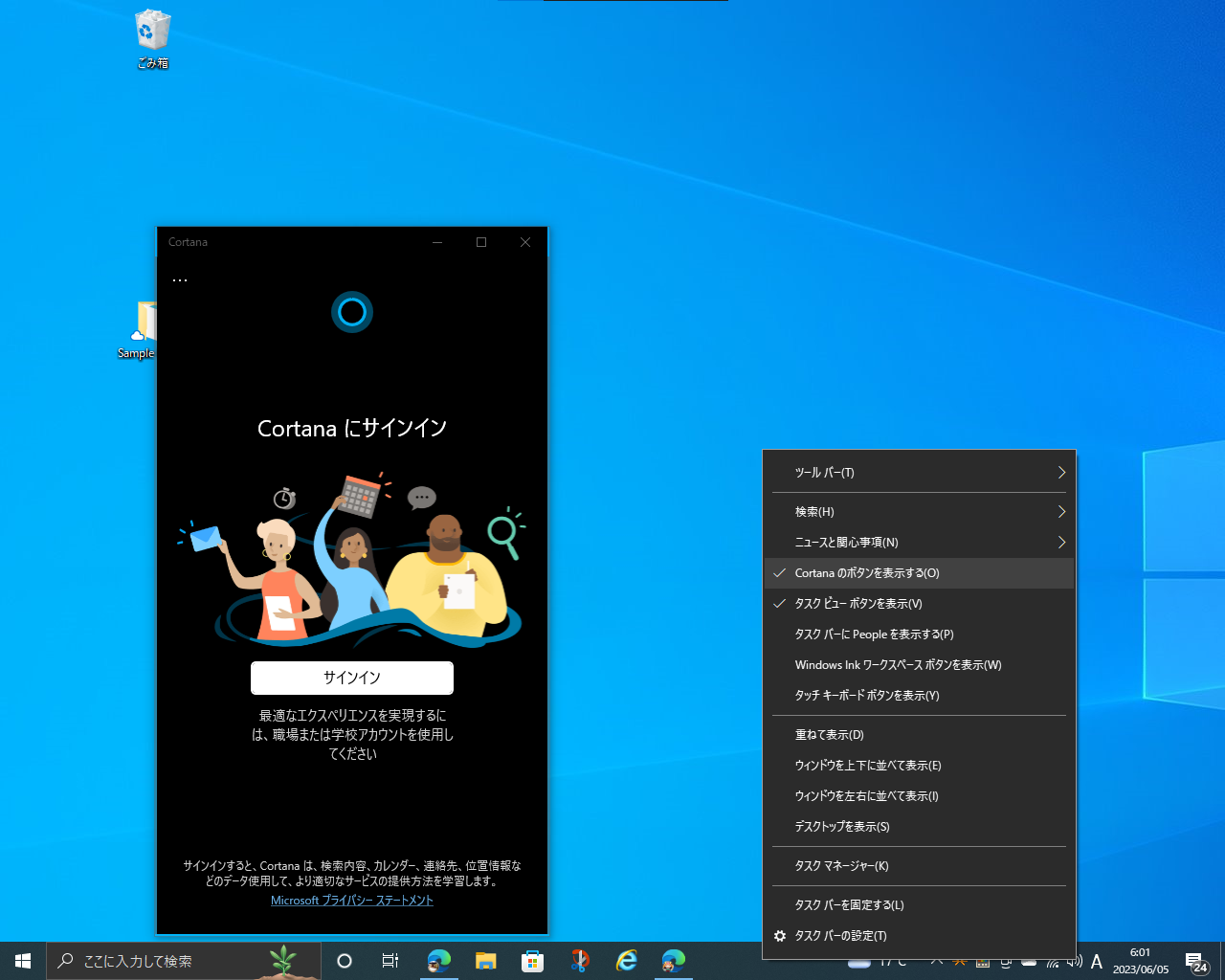Open Microsoft Store from the taskbar
This screenshot has height=980, width=1225.
[532, 962]
